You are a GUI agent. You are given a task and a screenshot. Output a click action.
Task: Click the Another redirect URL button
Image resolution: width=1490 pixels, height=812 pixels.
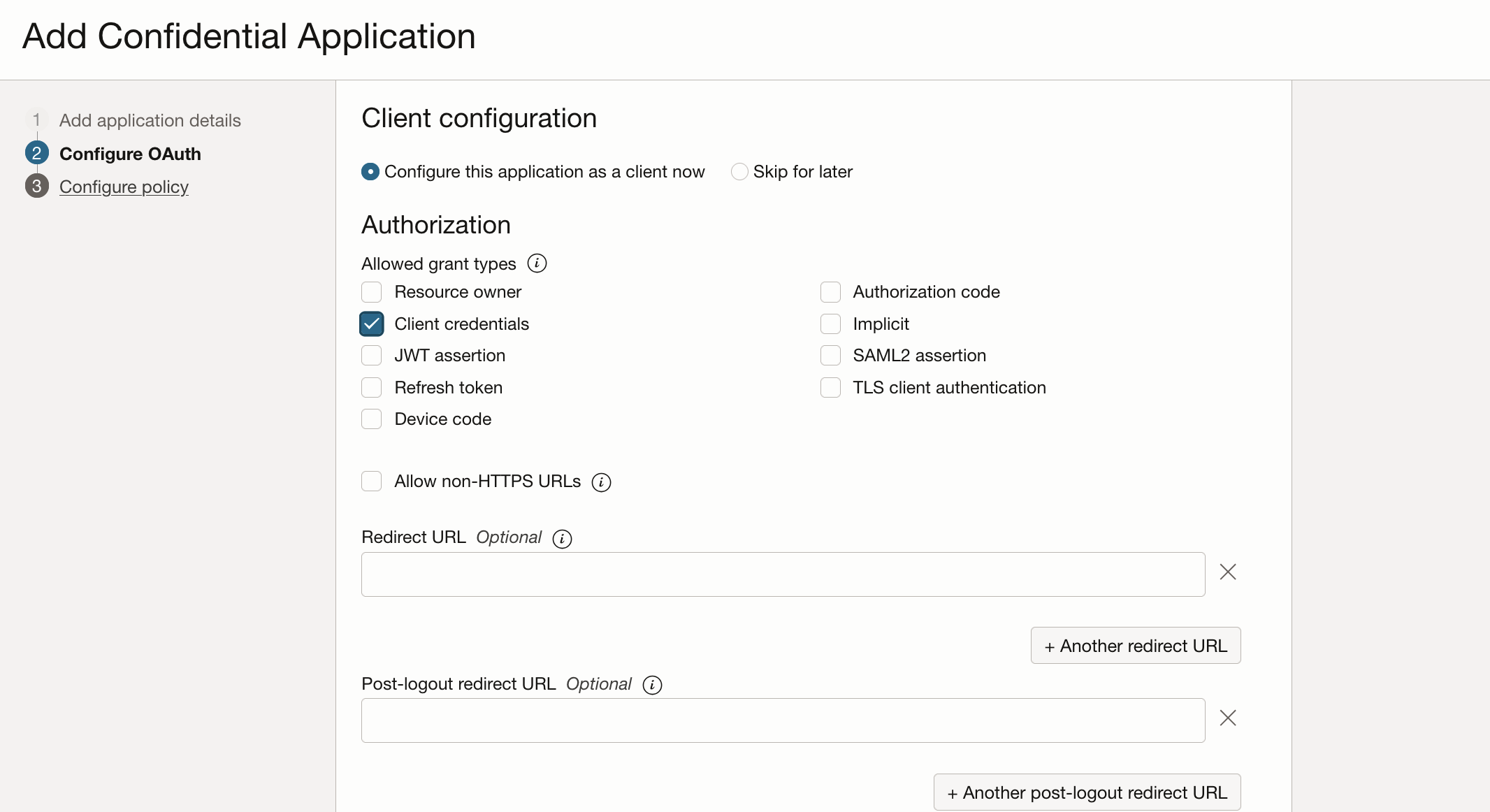[x=1135, y=646]
